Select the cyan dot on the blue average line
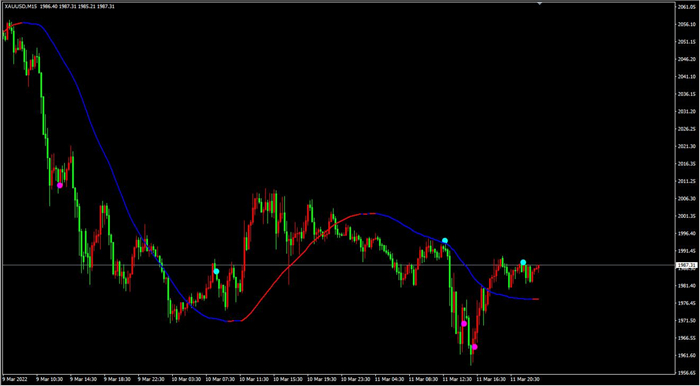This screenshot has width=700, height=386. (x=445, y=241)
